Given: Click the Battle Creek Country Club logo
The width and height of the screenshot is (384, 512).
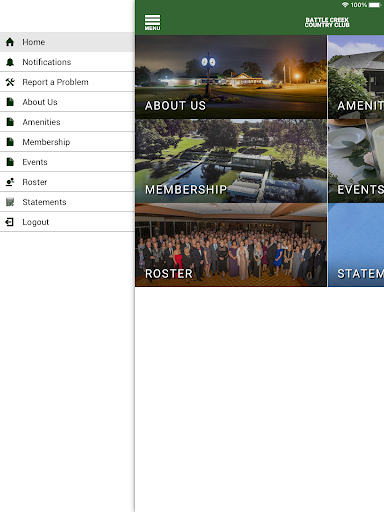Looking at the screenshot, I should (x=327, y=22).
